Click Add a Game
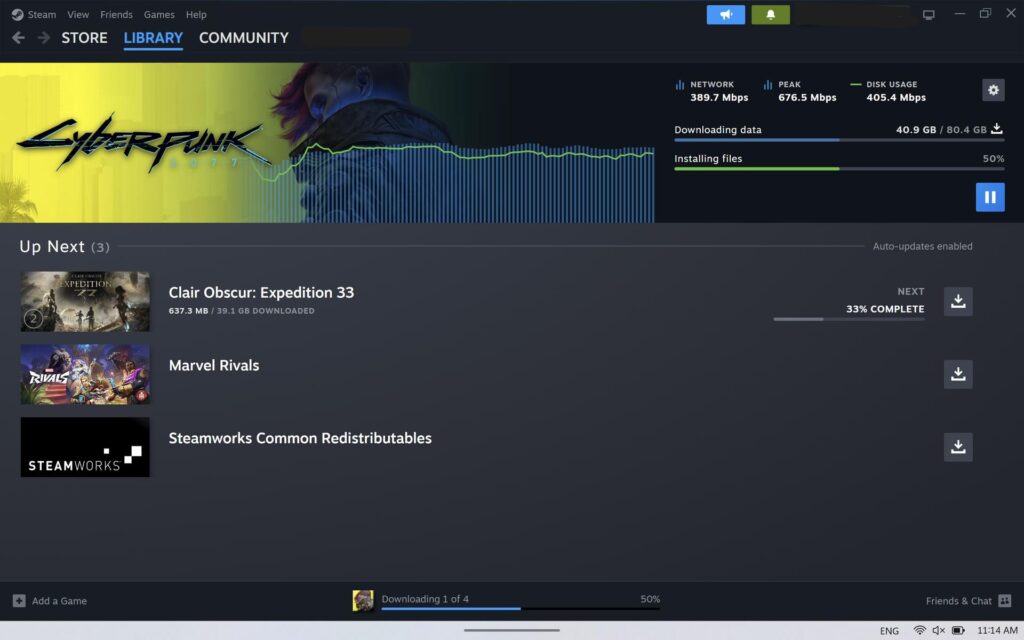The width and height of the screenshot is (1024, 640). point(48,600)
